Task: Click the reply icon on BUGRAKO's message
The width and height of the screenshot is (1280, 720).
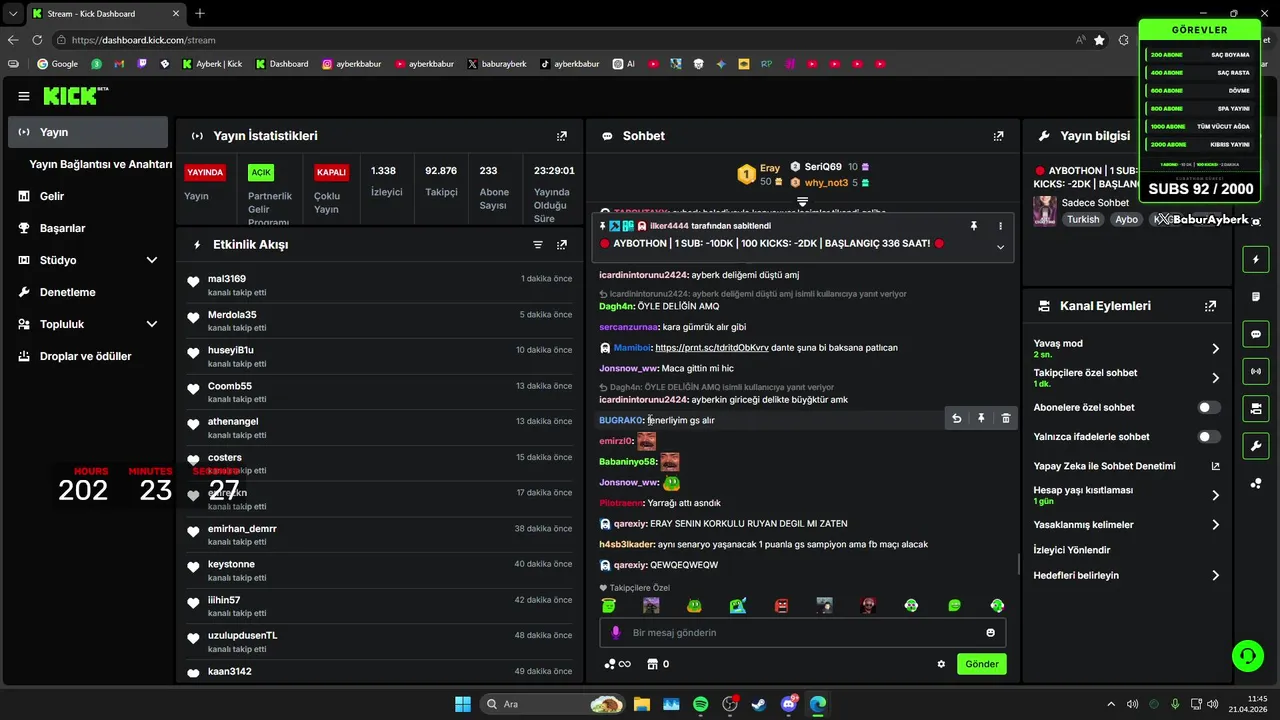Action: pos(956,419)
